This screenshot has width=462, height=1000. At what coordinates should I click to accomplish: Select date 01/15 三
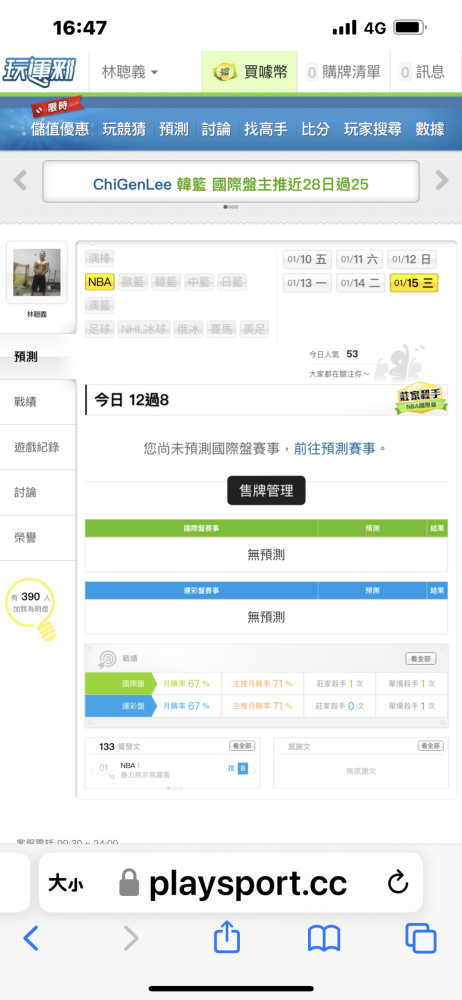point(414,283)
